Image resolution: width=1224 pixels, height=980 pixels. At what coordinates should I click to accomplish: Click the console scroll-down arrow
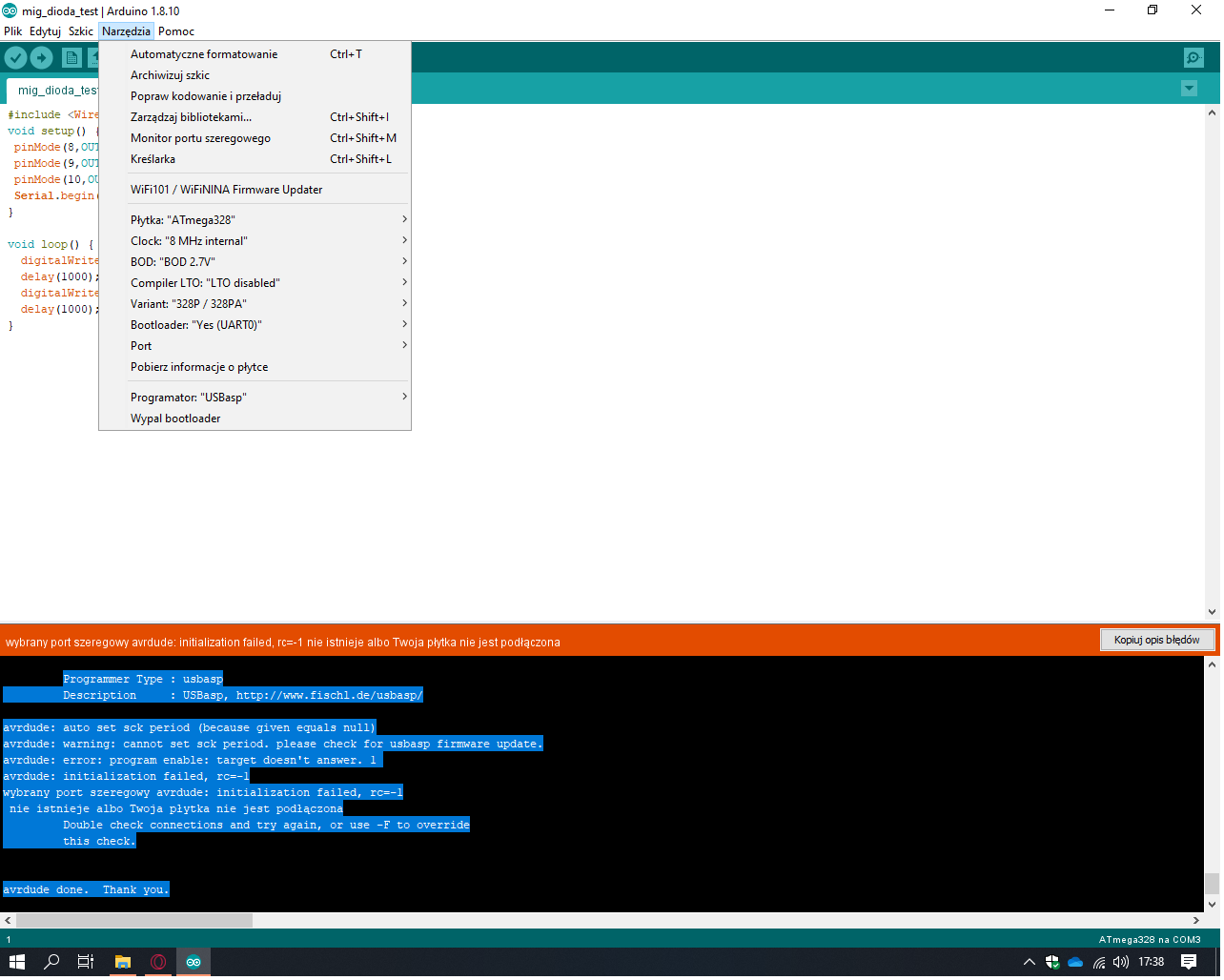(x=1212, y=905)
